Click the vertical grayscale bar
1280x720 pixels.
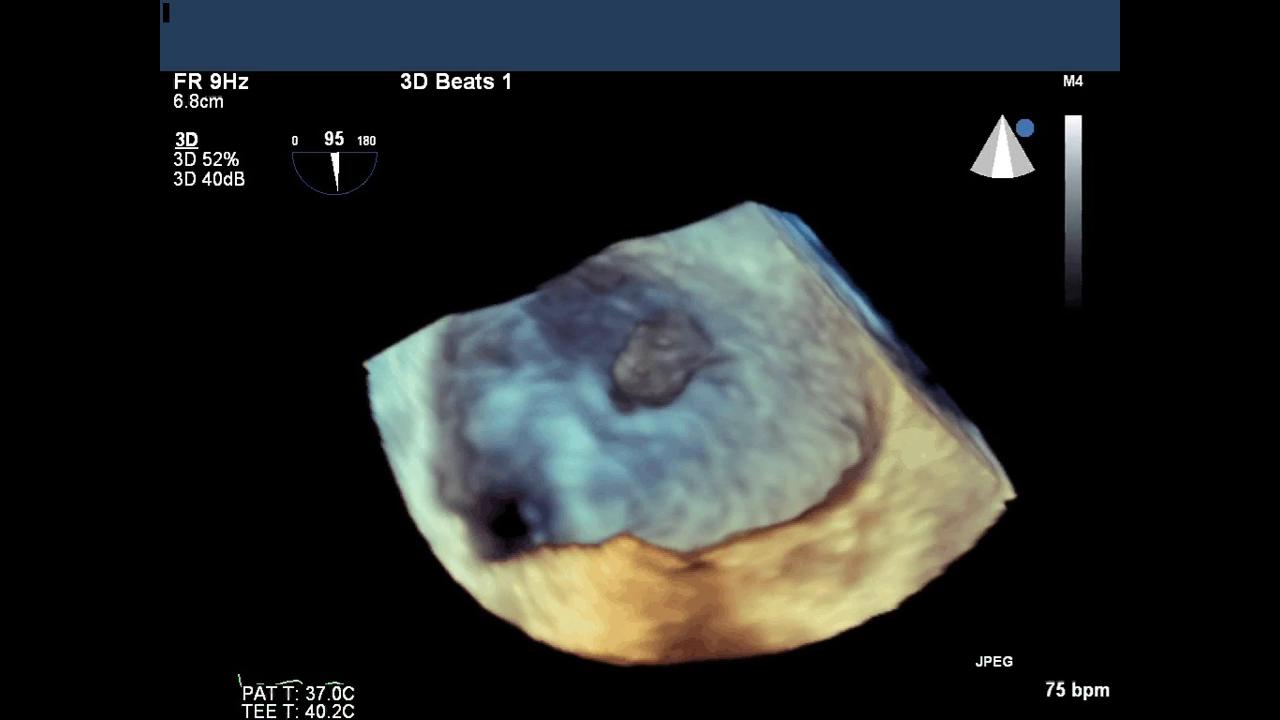[x=1073, y=210]
